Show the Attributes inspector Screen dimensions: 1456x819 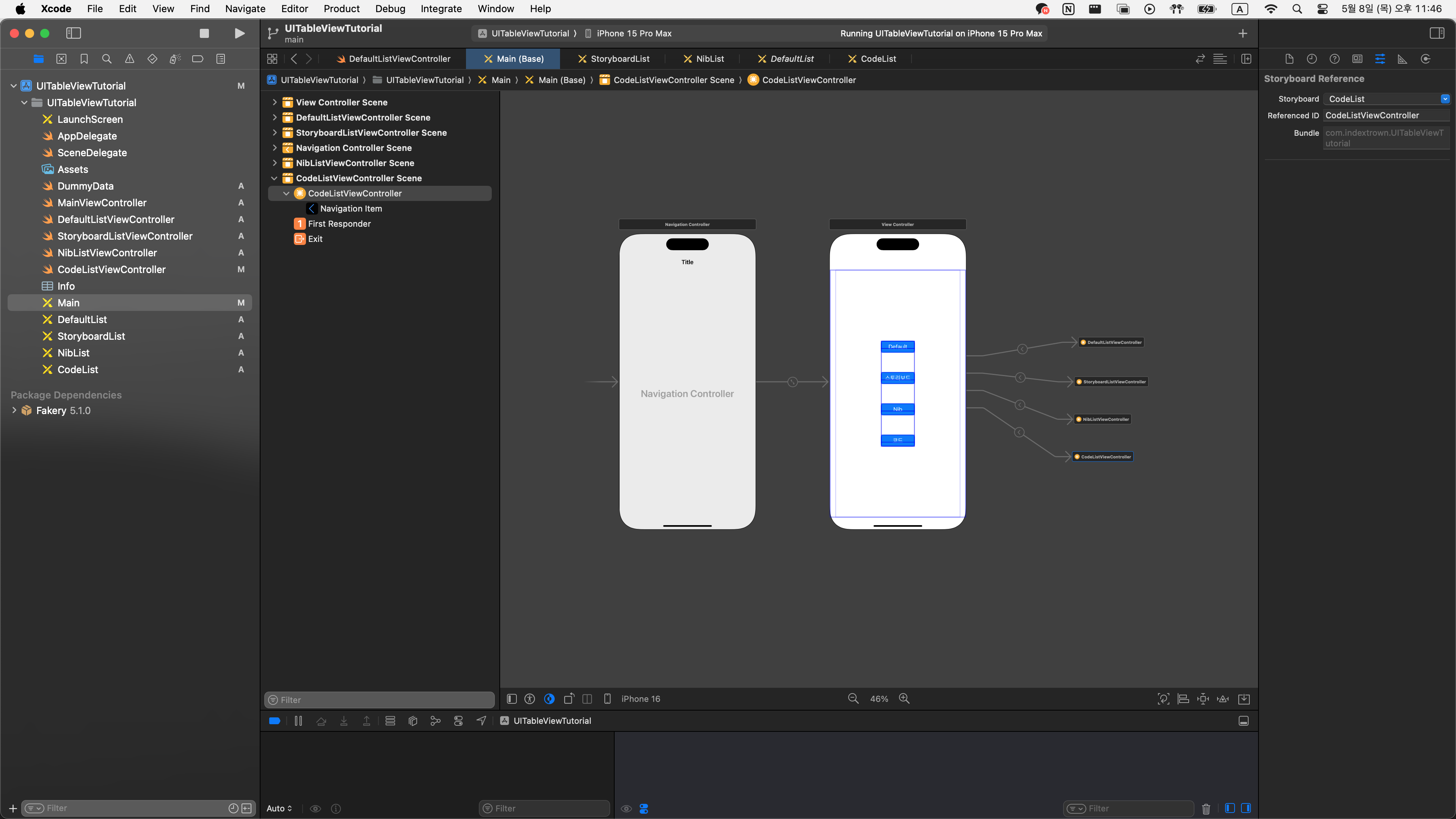1380,59
